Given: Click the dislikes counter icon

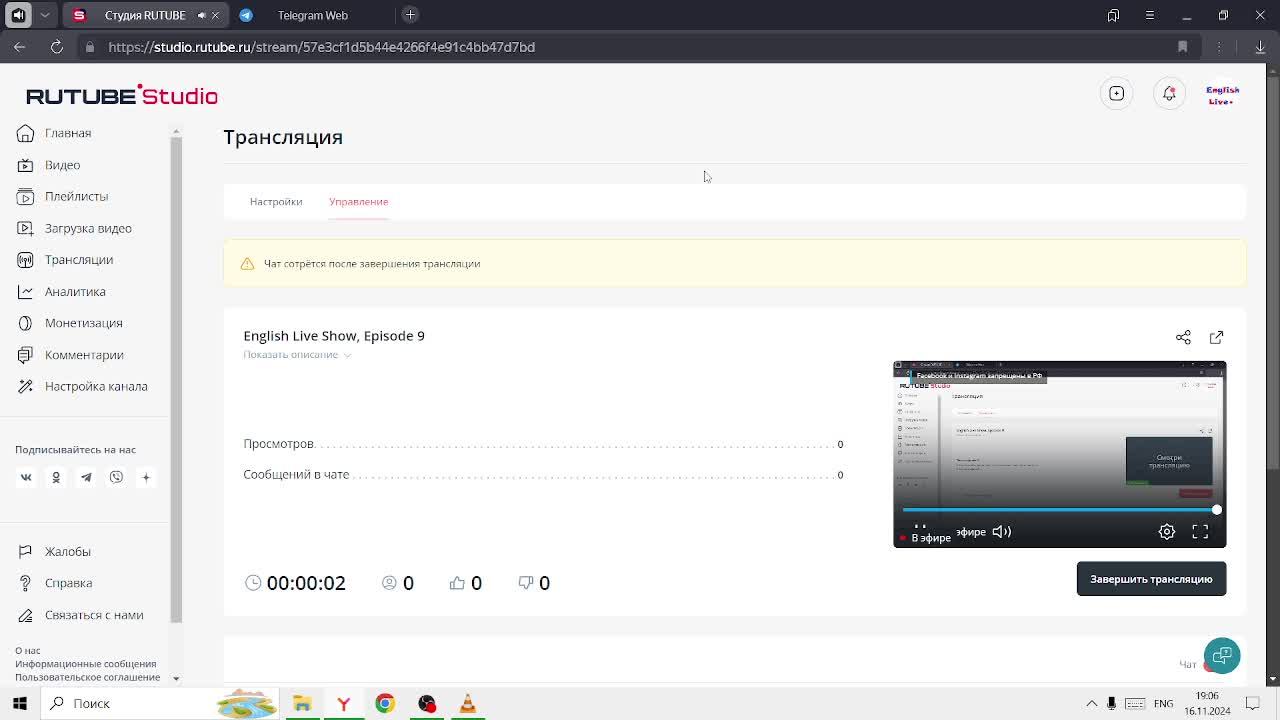Looking at the screenshot, I should pyautogui.click(x=526, y=583).
